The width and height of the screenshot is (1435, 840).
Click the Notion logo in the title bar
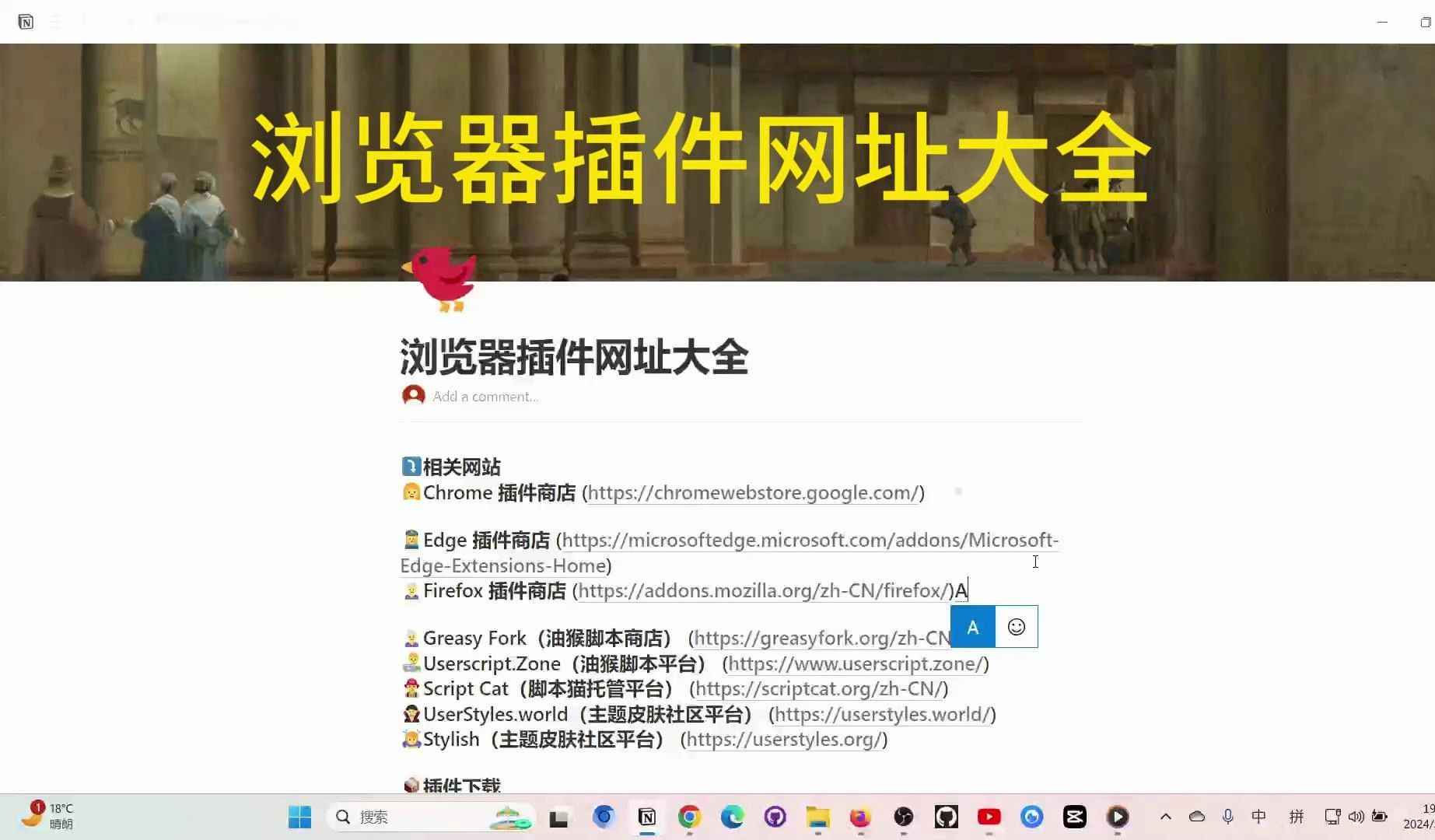[x=26, y=22]
